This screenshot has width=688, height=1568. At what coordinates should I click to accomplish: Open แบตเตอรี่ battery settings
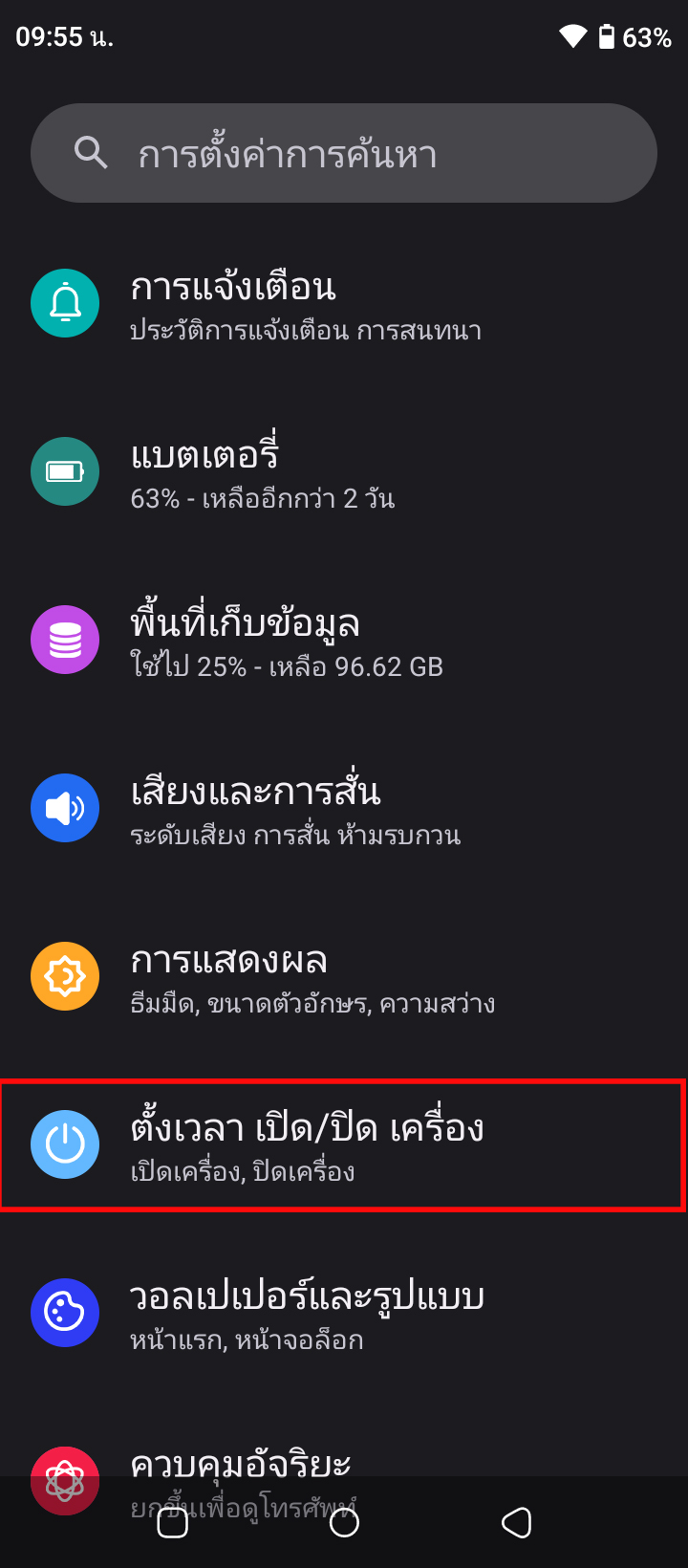point(344,472)
